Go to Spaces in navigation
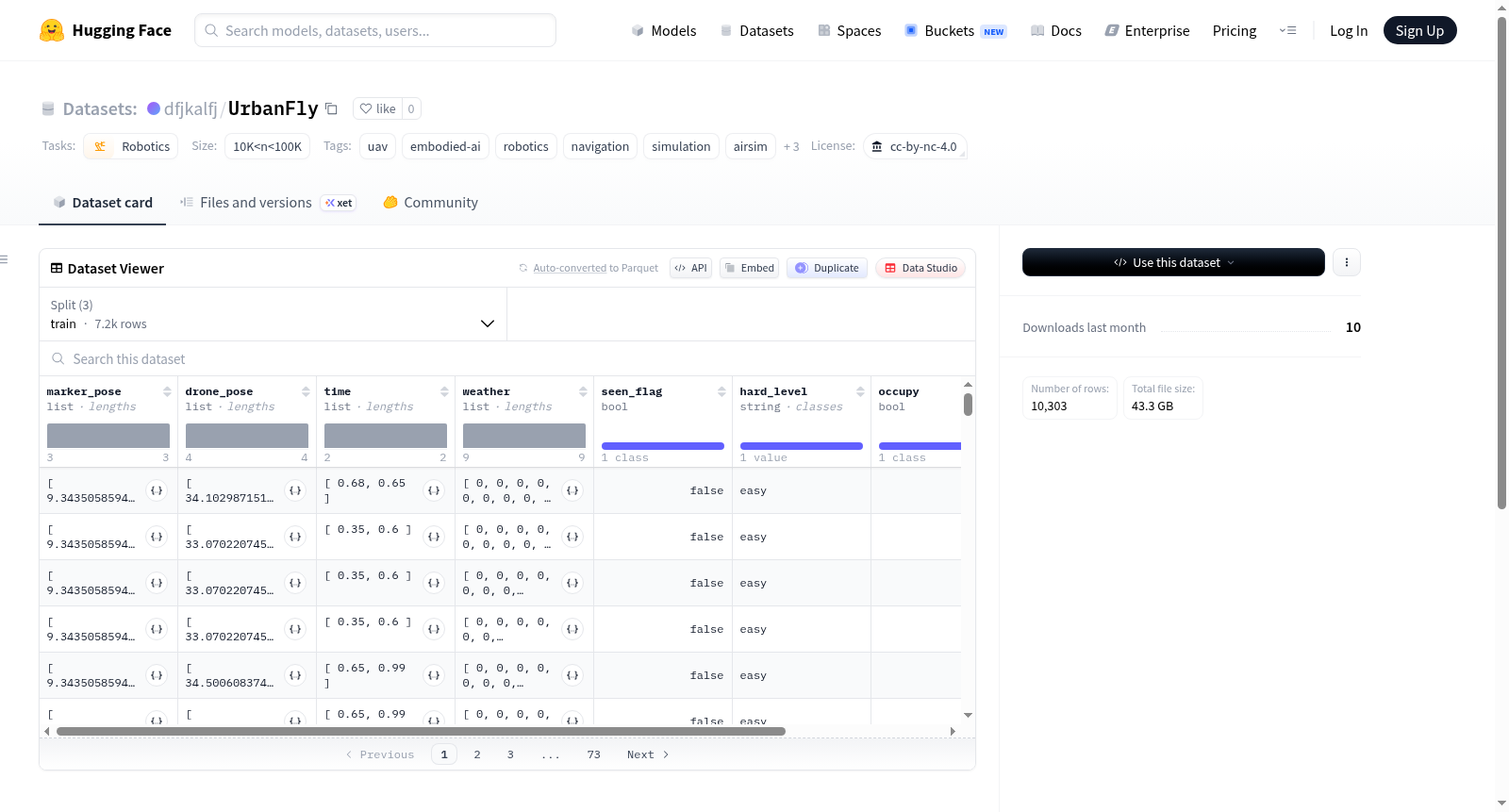Viewport: 1509px width, 812px height. coord(849,30)
